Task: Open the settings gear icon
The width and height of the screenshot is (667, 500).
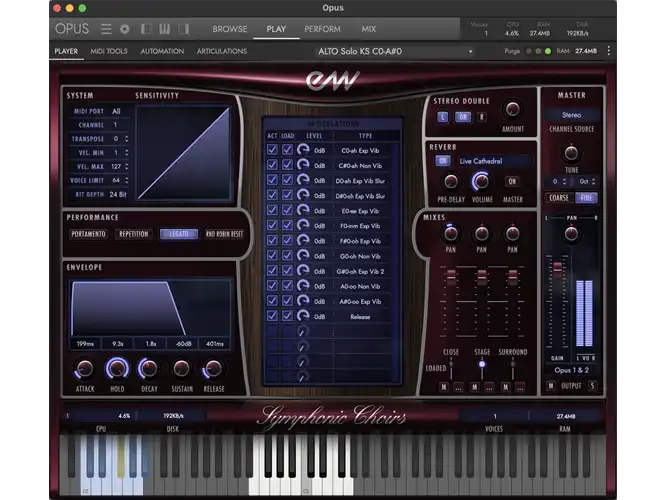Action: pos(125,29)
